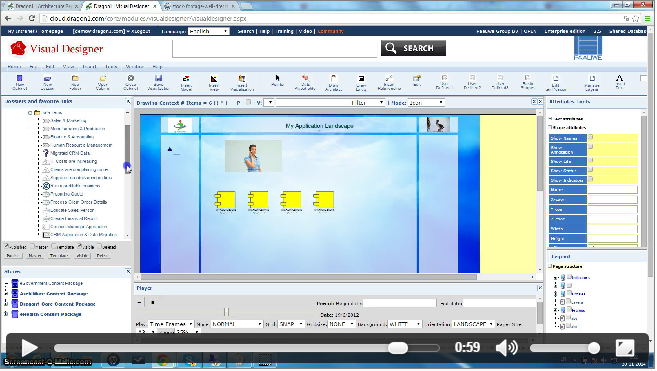
Task: Open the Window menu
Action: [135, 67]
